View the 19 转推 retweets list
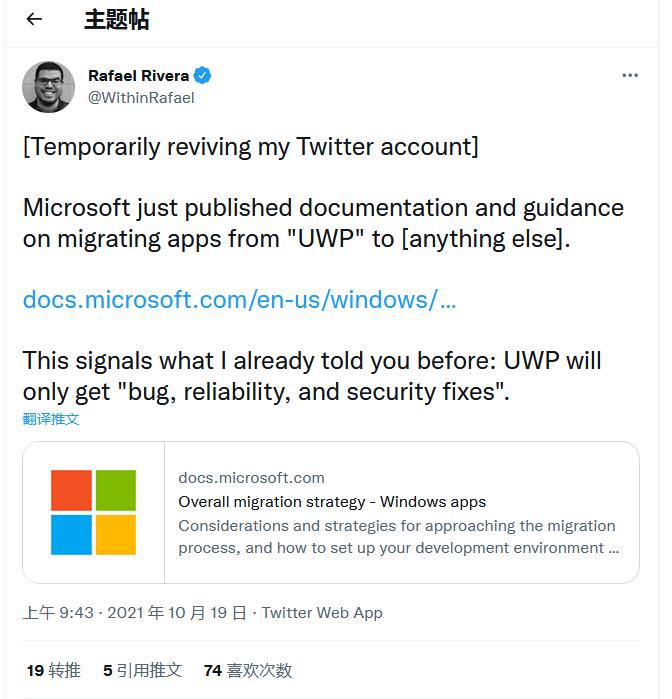This screenshot has width=672, height=699. coord(53,671)
